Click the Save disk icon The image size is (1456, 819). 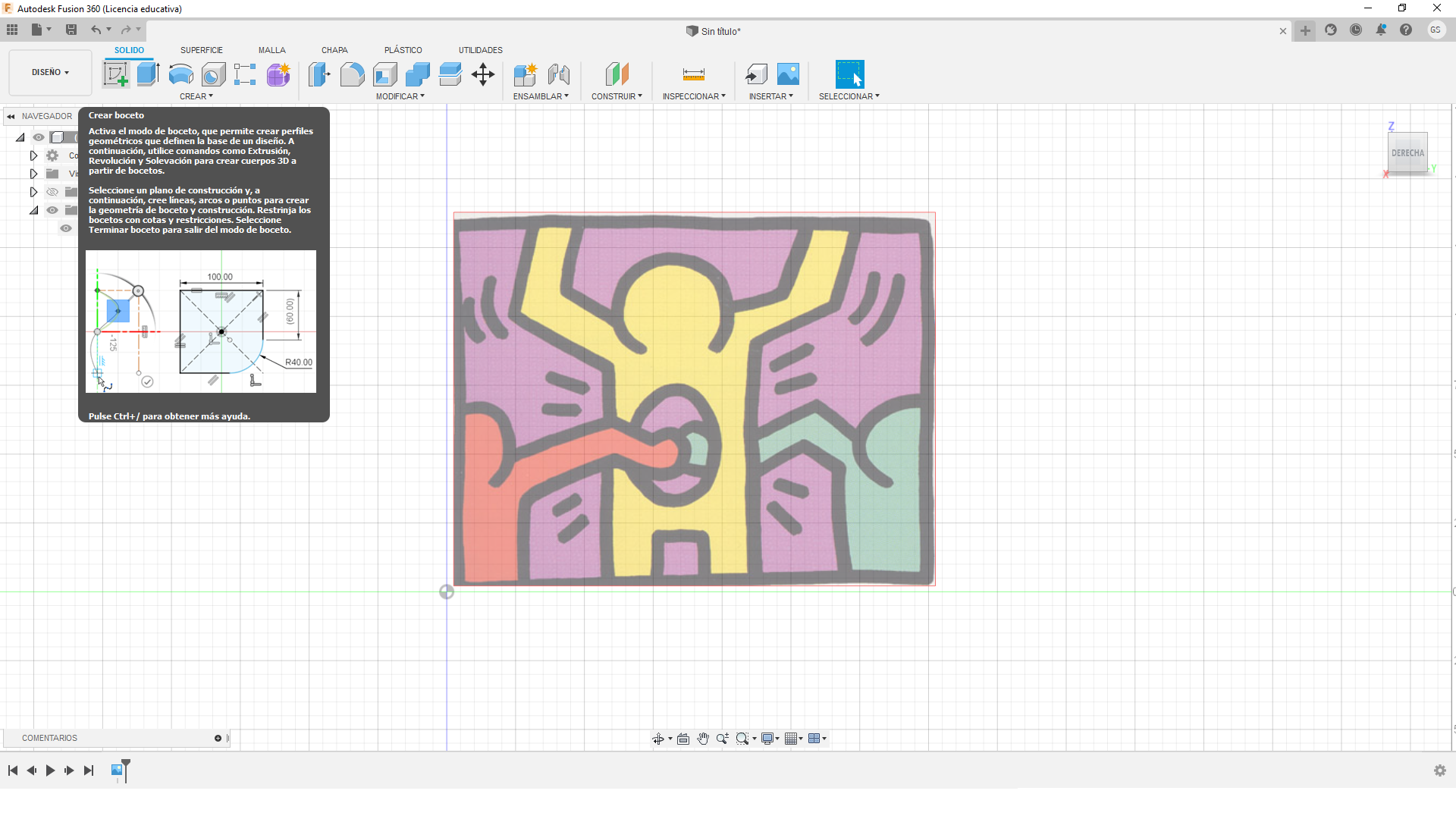71,30
